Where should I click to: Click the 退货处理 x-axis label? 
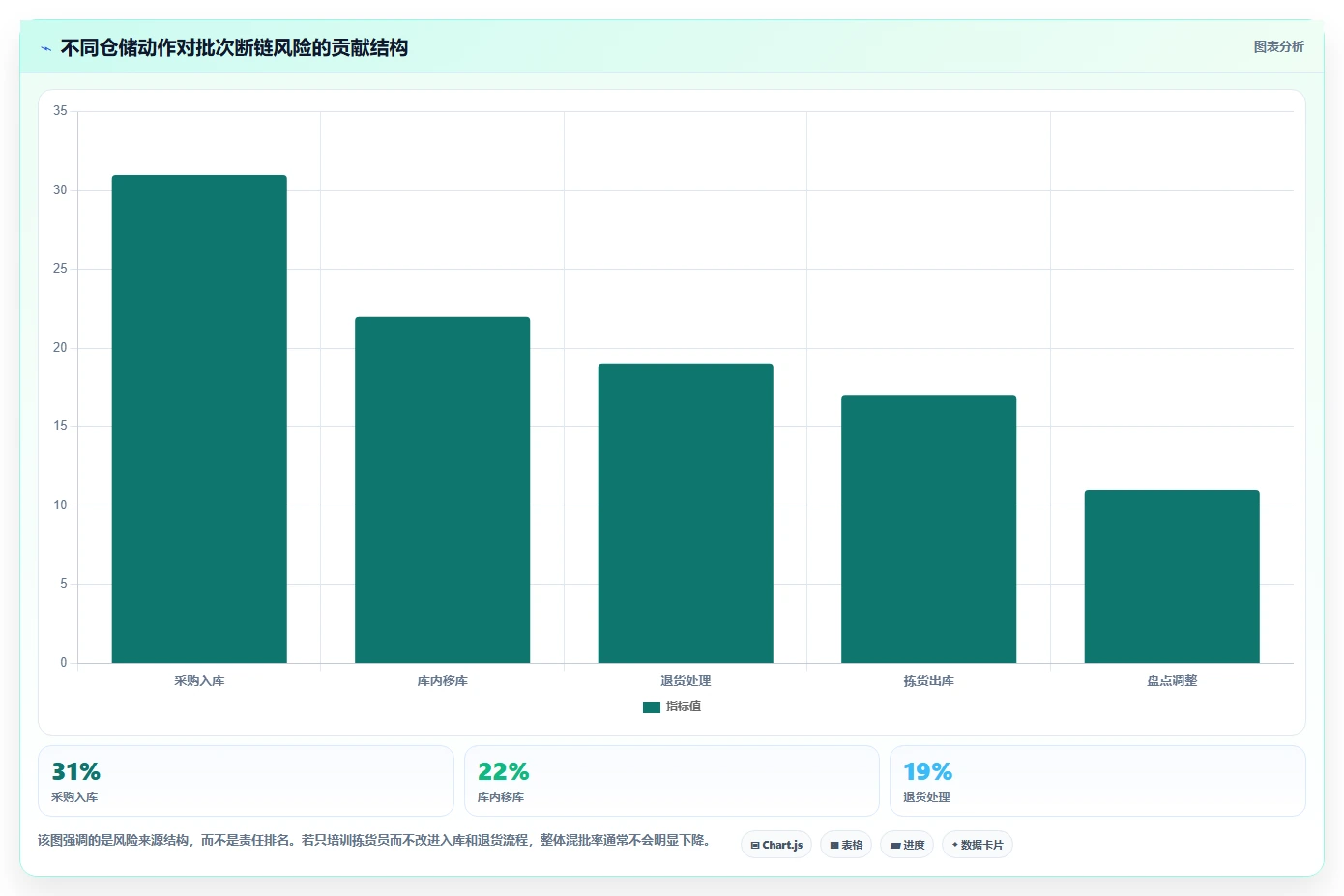click(686, 680)
